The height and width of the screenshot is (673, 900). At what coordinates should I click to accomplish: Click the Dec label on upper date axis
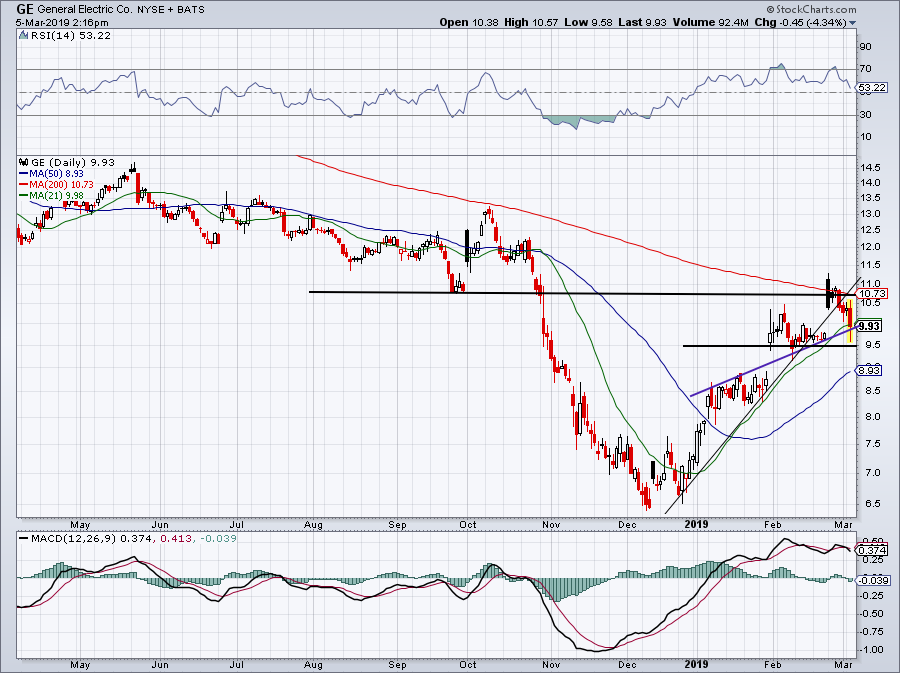627,524
